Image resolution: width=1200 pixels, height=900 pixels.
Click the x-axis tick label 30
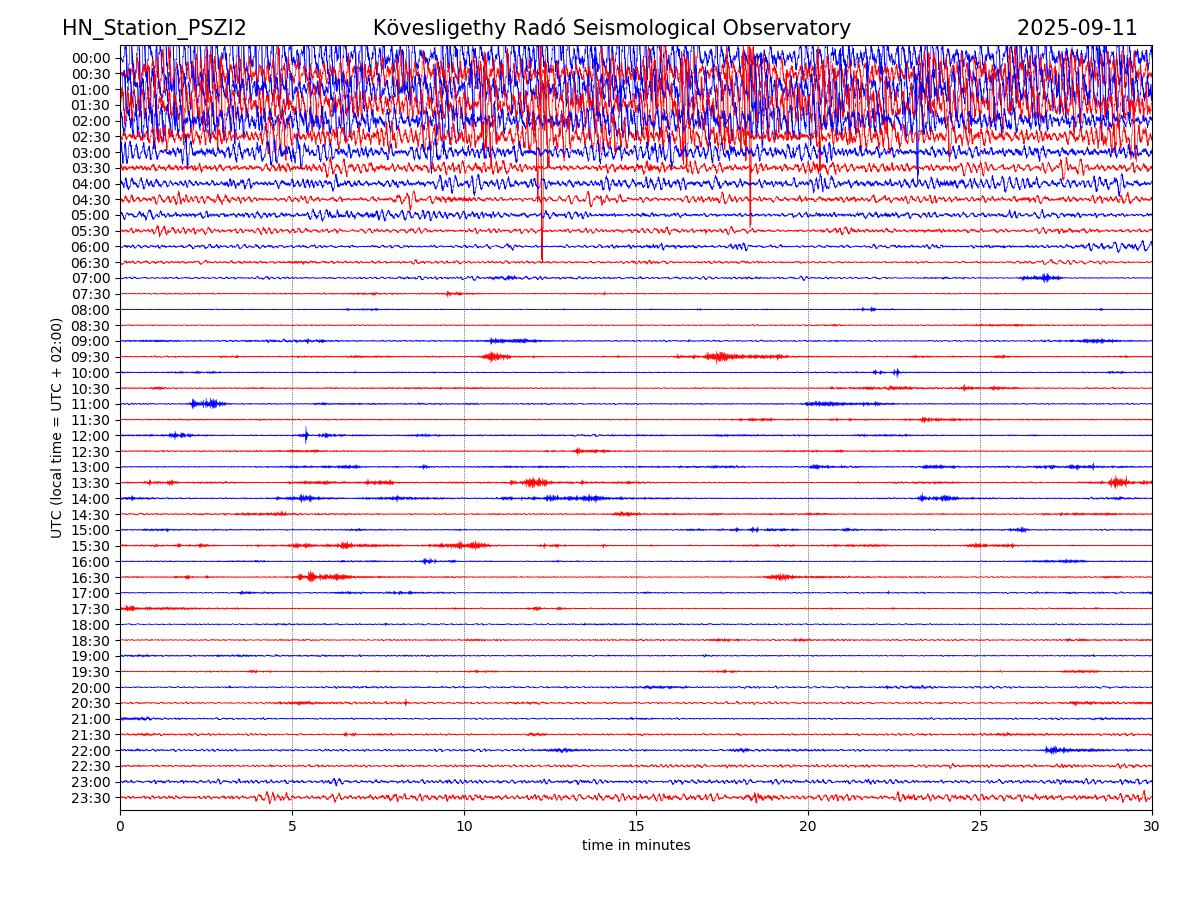point(1152,827)
